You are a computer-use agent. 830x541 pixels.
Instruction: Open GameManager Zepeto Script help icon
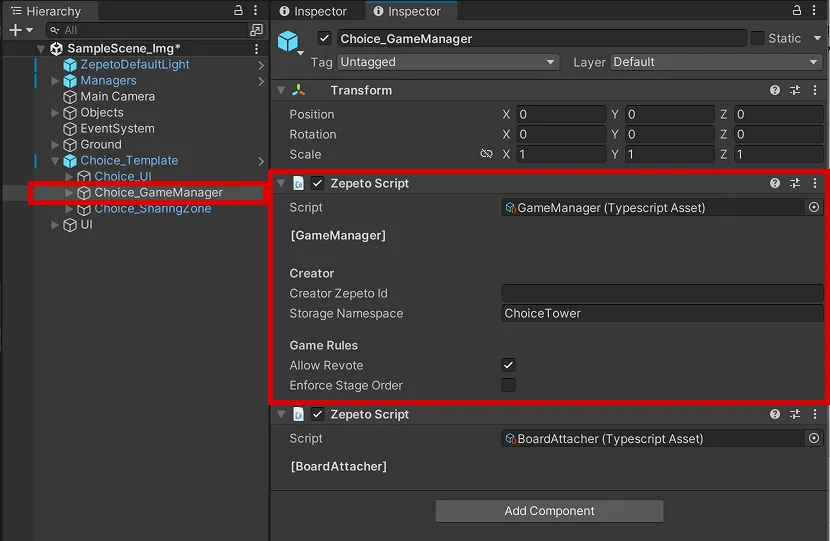[x=775, y=183]
